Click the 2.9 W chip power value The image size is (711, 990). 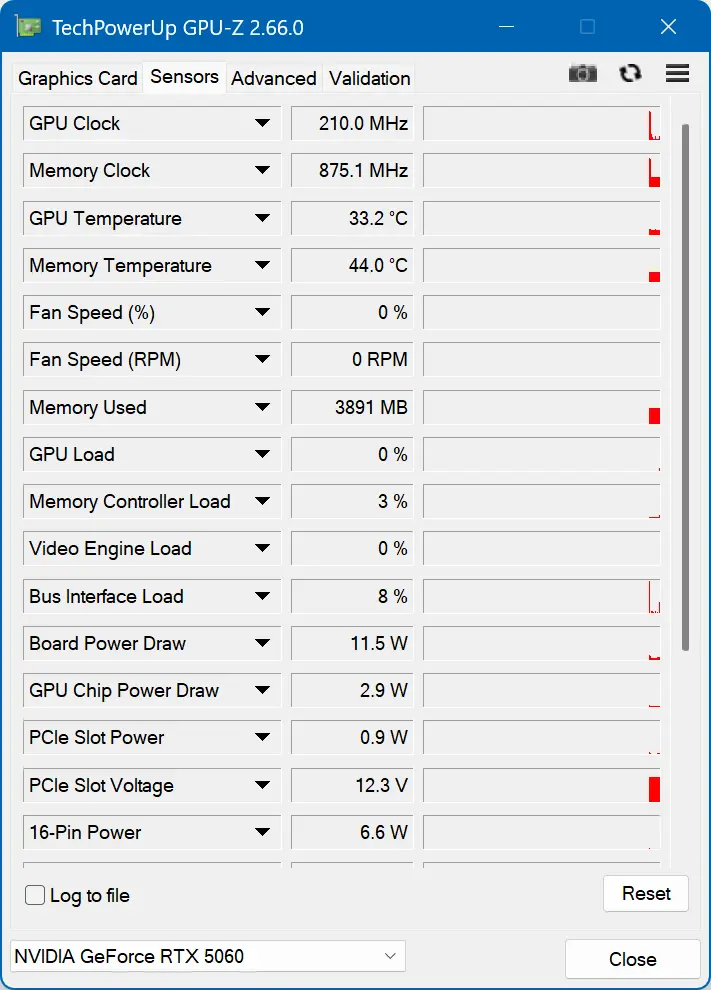352,690
